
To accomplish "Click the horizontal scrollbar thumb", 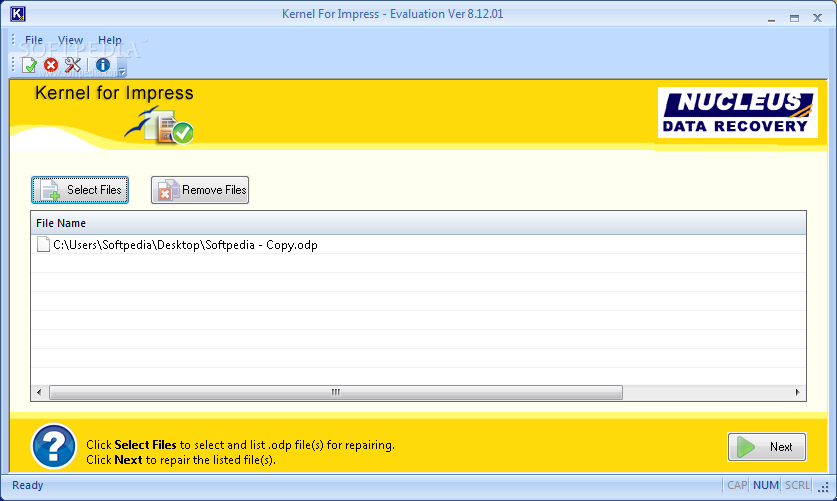I will [x=336, y=392].
